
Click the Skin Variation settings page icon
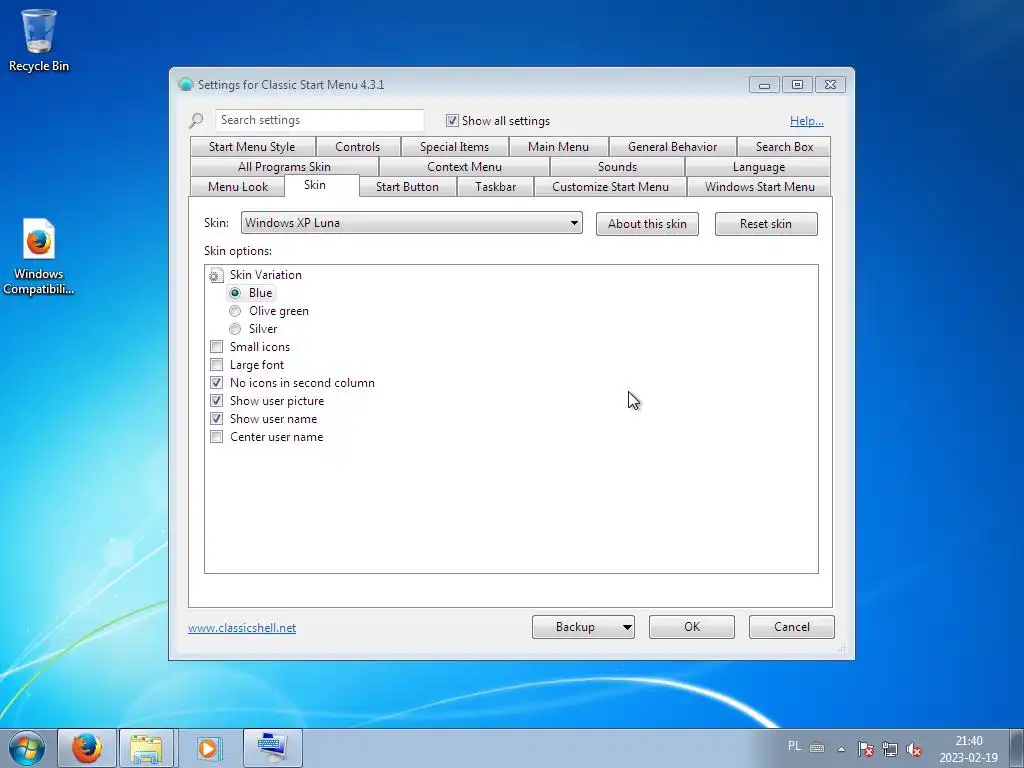pyautogui.click(x=216, y=276)
